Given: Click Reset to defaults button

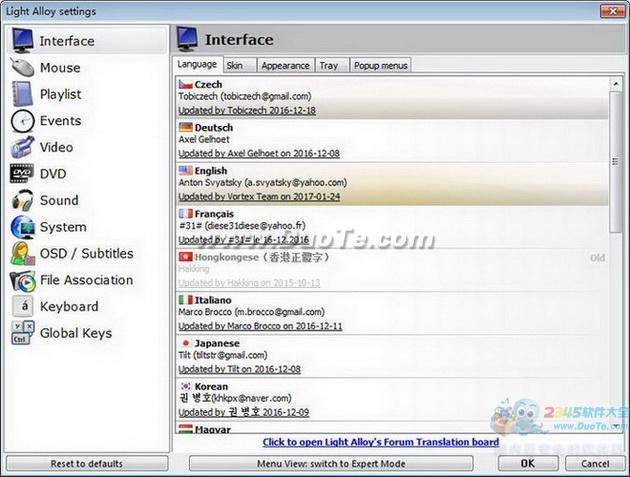Looking at the screenshot, I should [x=87, y=463].
